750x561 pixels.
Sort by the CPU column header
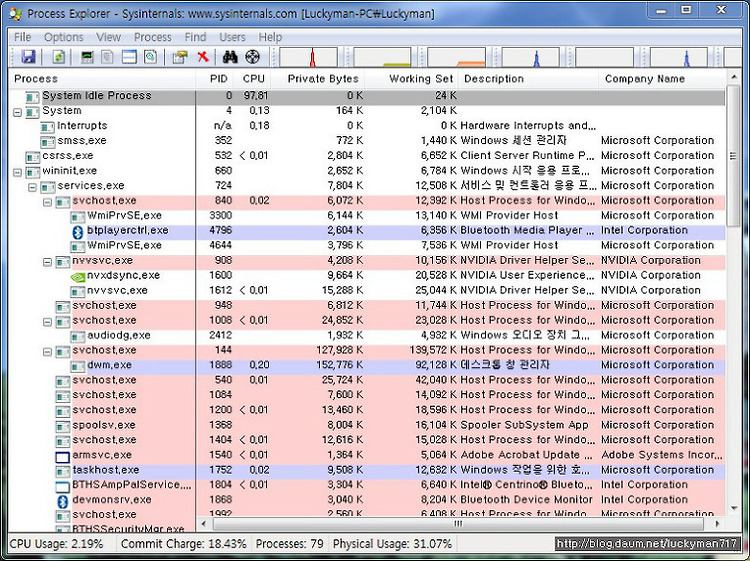point(254,79)
